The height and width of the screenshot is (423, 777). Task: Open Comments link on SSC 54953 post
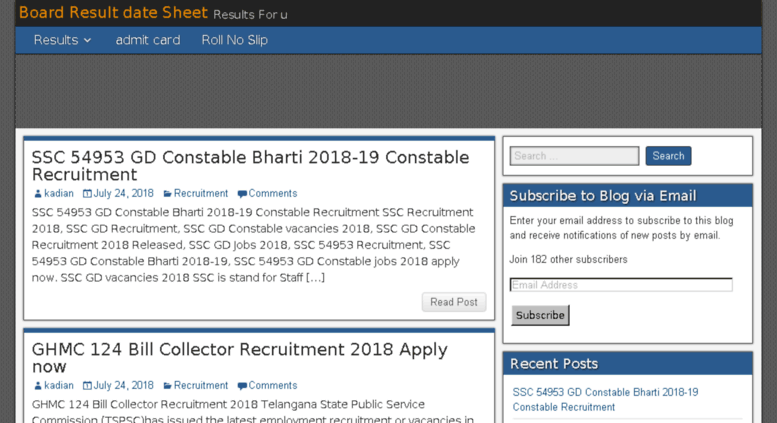(x=273, y=193)
